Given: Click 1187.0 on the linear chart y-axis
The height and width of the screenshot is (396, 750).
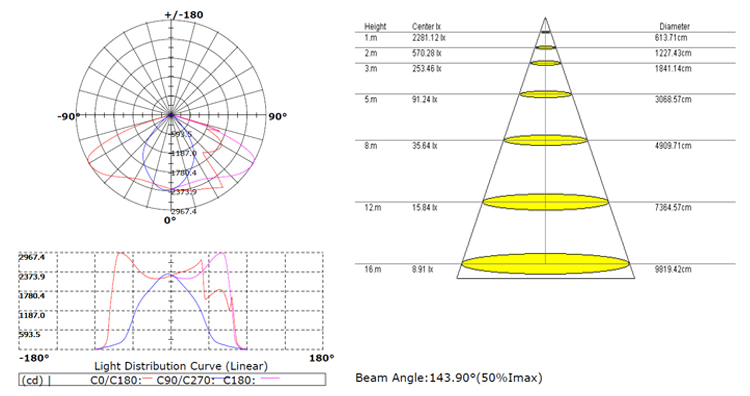Looking at the screenshot, I should [x=32, y=315].
